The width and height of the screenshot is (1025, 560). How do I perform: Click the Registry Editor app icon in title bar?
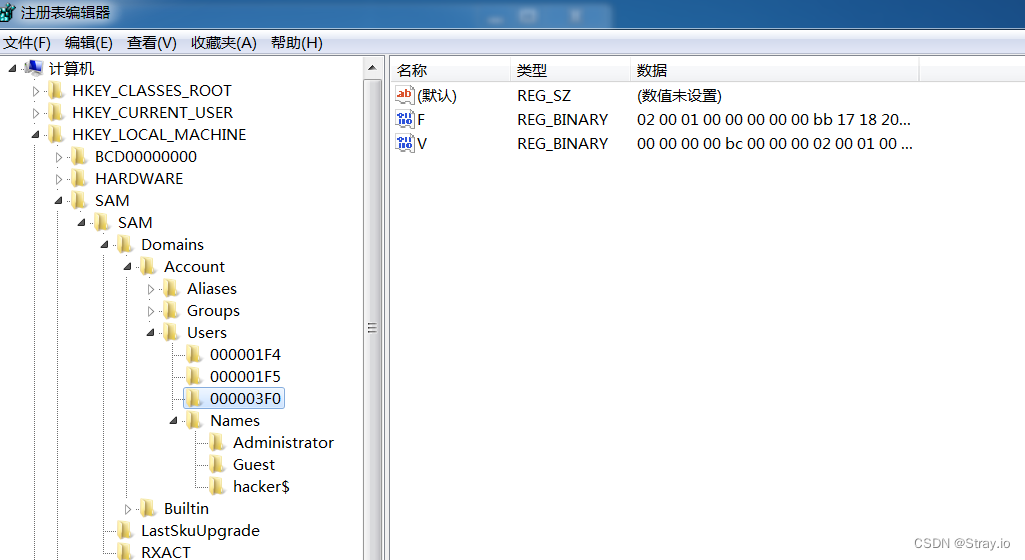tap(7, 12)
